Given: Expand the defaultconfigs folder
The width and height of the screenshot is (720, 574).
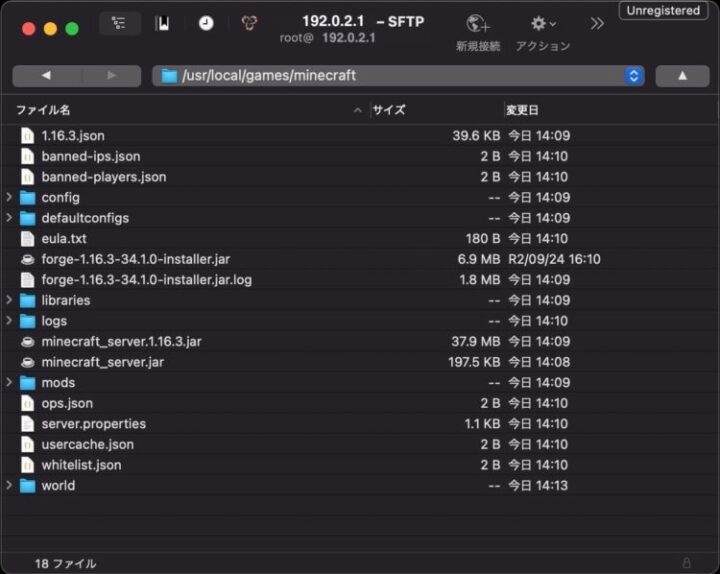Looking at the screenshot, I should [x=9, y=218].
